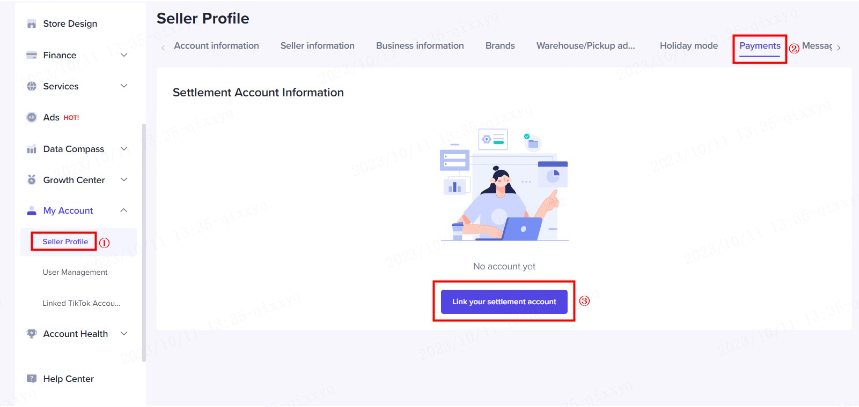This screenshot has height=407, width=859.
Task: Expand the Account Health chevron
Action: click(124, 334)
